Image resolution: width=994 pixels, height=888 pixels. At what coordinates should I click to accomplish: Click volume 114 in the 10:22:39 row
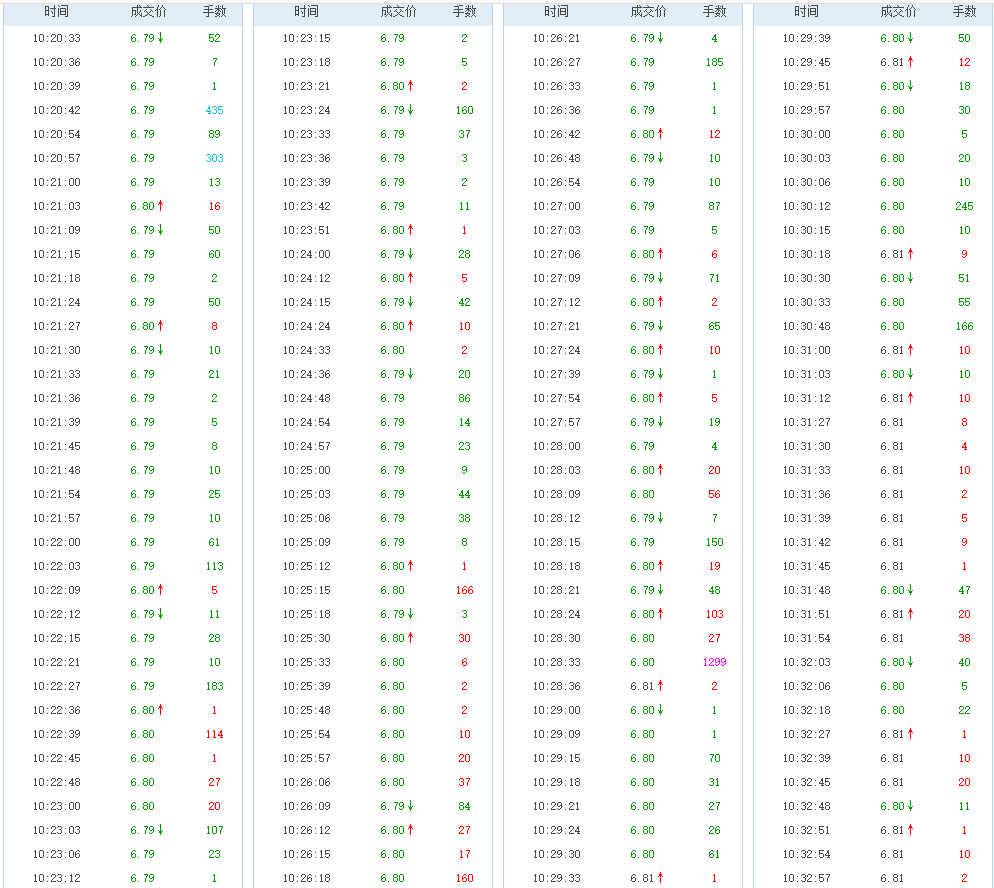click(x=214, y=735)
